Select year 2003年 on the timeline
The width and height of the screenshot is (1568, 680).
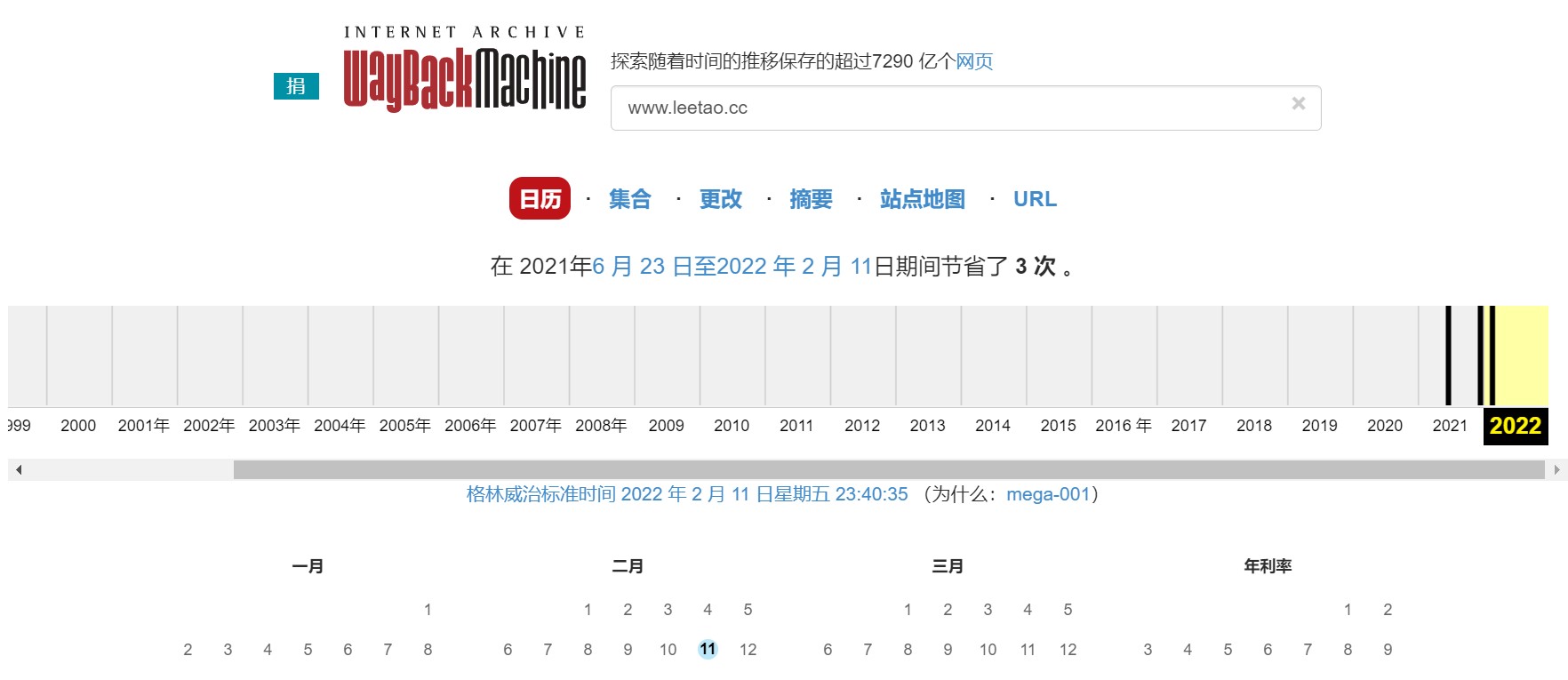tap(274, 426)
